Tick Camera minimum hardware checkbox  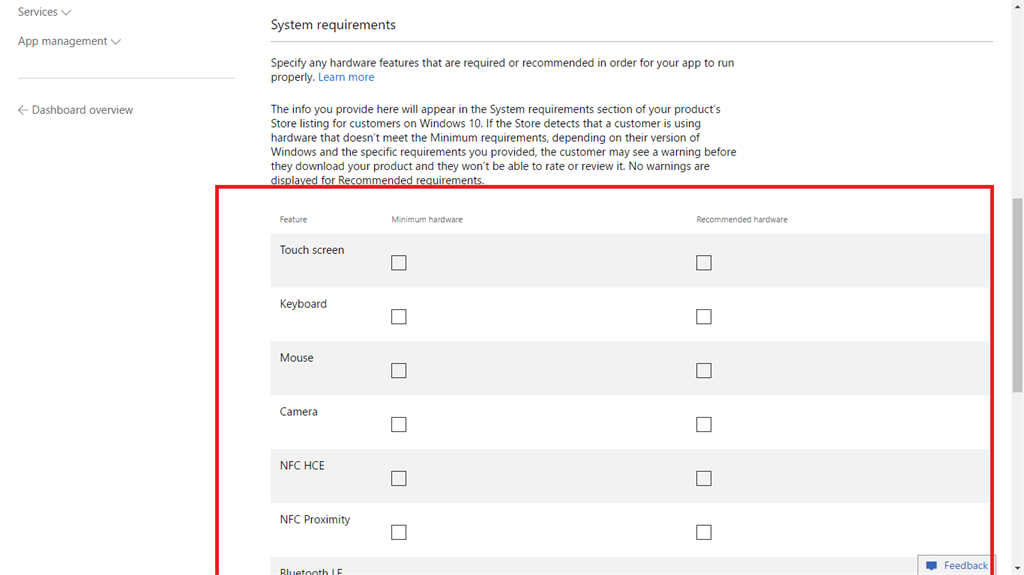(x=399, y=425)
